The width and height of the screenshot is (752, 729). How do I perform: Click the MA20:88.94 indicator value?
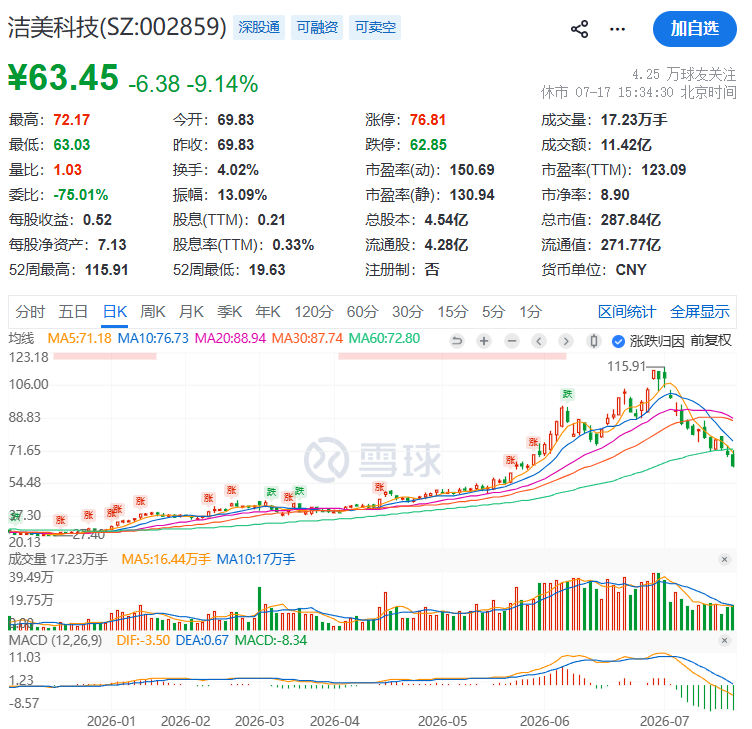(x=230, y=339)
